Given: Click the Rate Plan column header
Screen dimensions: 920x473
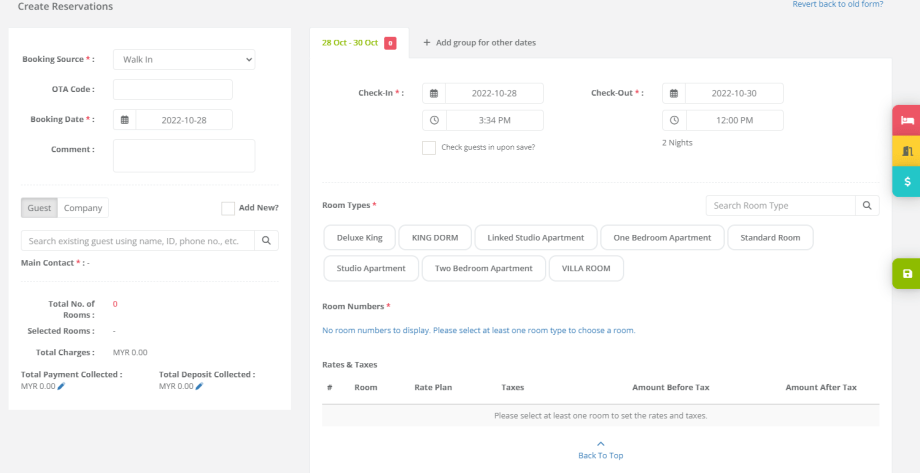Looking at the screenshot, I should 433,387.
